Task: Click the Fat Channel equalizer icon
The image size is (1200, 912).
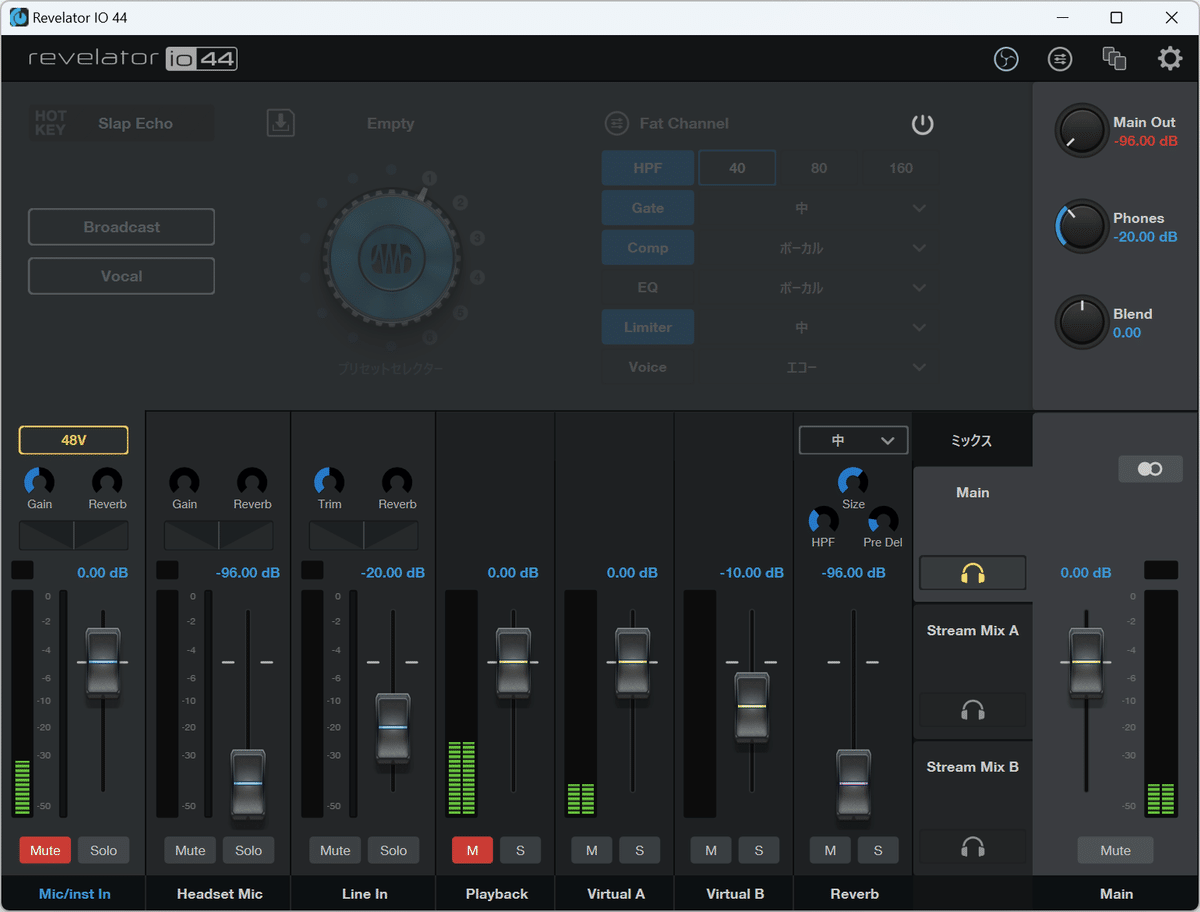Action: point(617,123)
